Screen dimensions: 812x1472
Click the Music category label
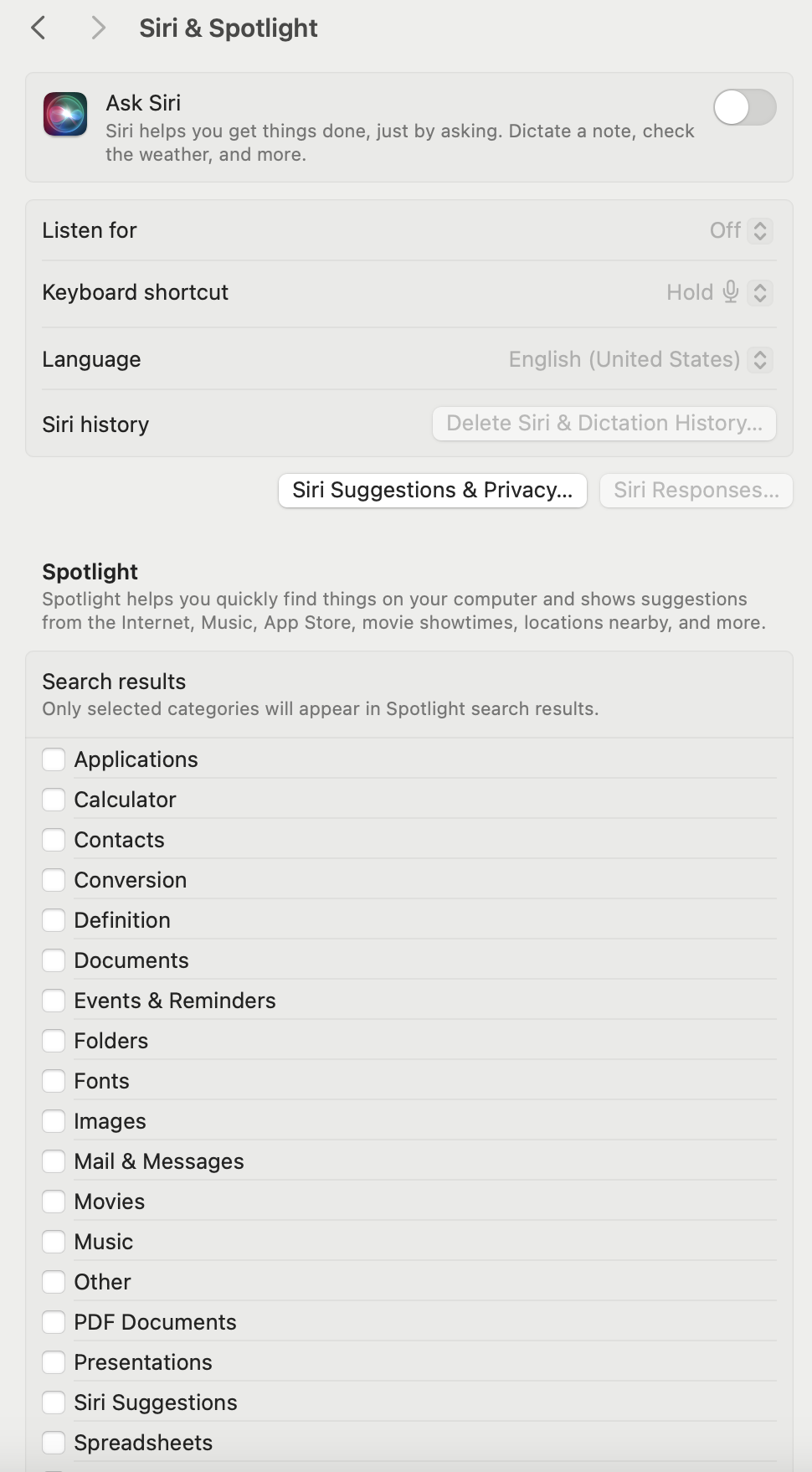pyautogui.click(x=103, y=1242)
